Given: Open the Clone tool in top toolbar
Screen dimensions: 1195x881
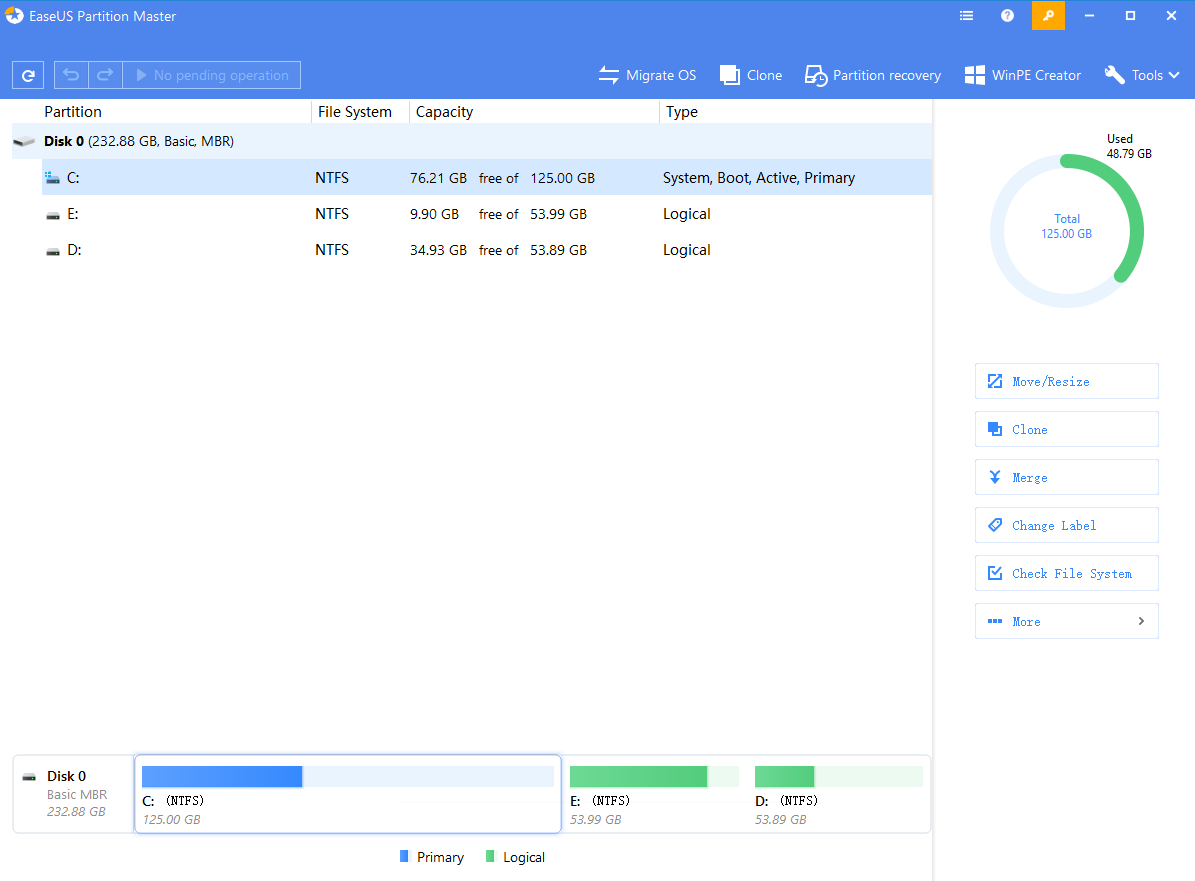Looking at the screenshot, I should pos(751,75).
